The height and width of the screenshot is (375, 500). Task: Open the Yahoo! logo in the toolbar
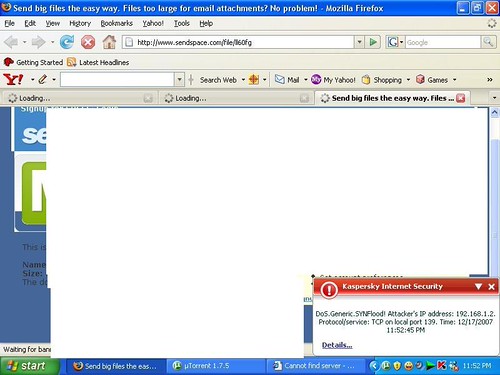(13, 80)
